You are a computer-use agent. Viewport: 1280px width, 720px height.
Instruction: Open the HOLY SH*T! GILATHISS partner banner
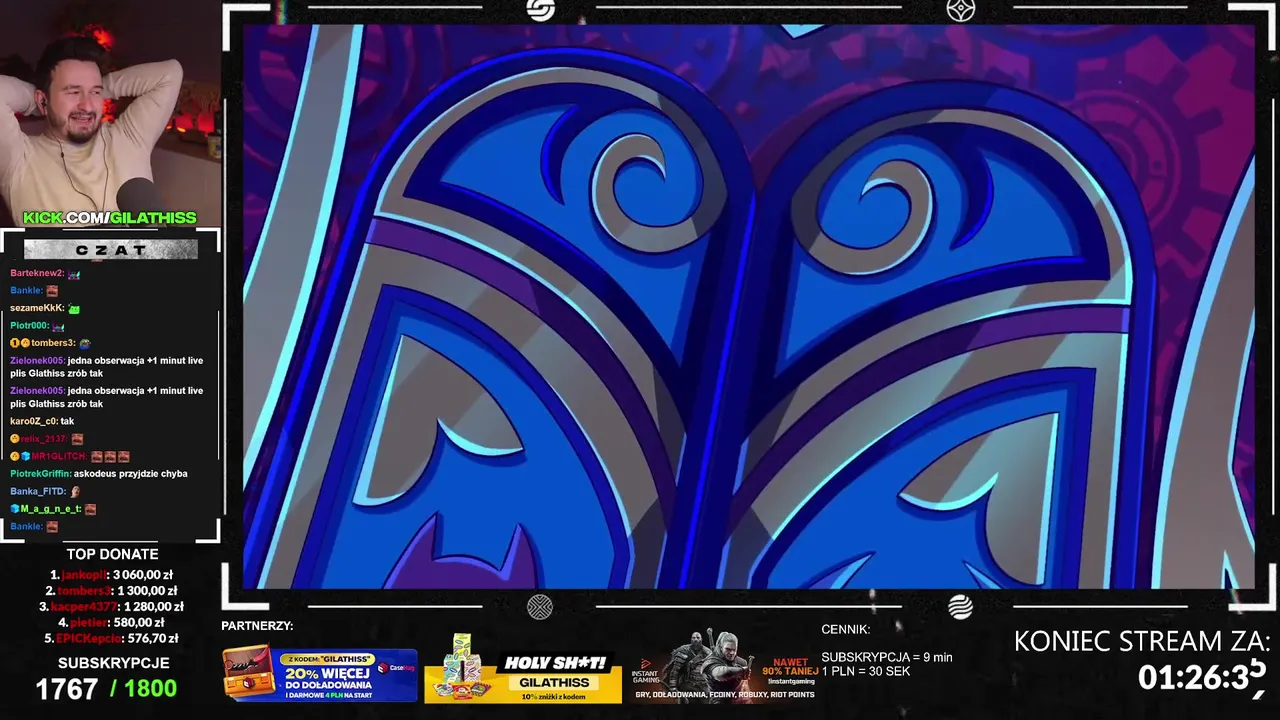click(x=523, y=669)
